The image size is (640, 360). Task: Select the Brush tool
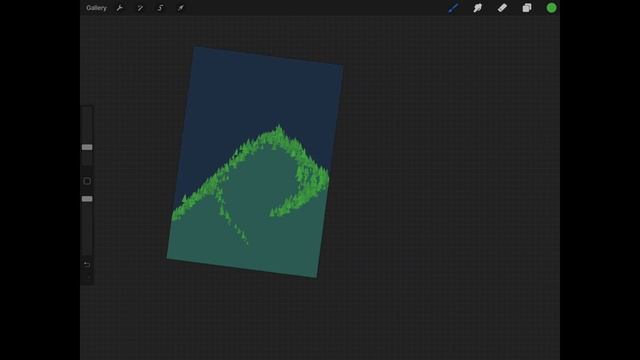coord(453,8)
